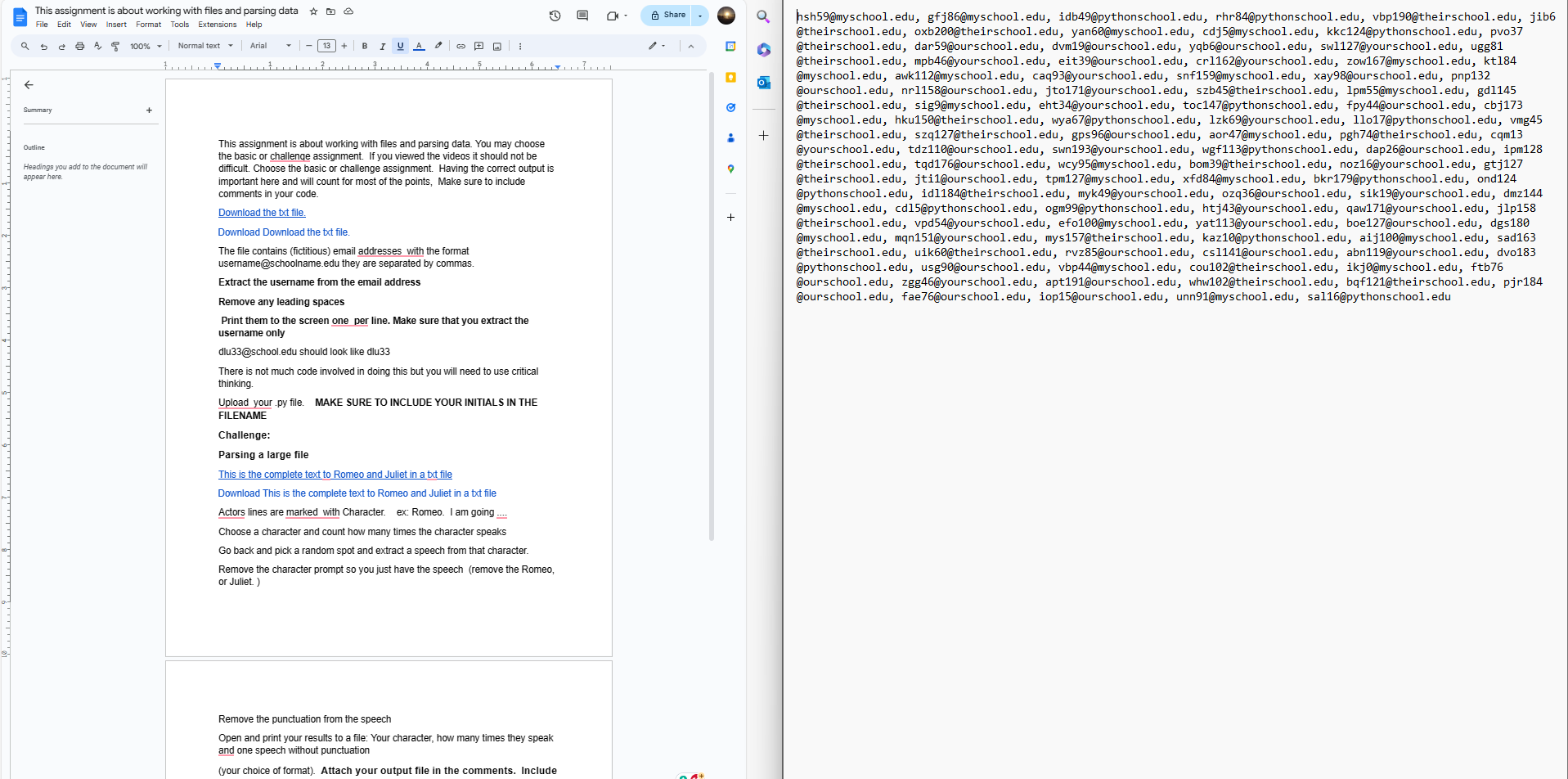This screenshot has width=1568, height=779.
Task: Open the Google Maps side panel
Action: point(730,169)
